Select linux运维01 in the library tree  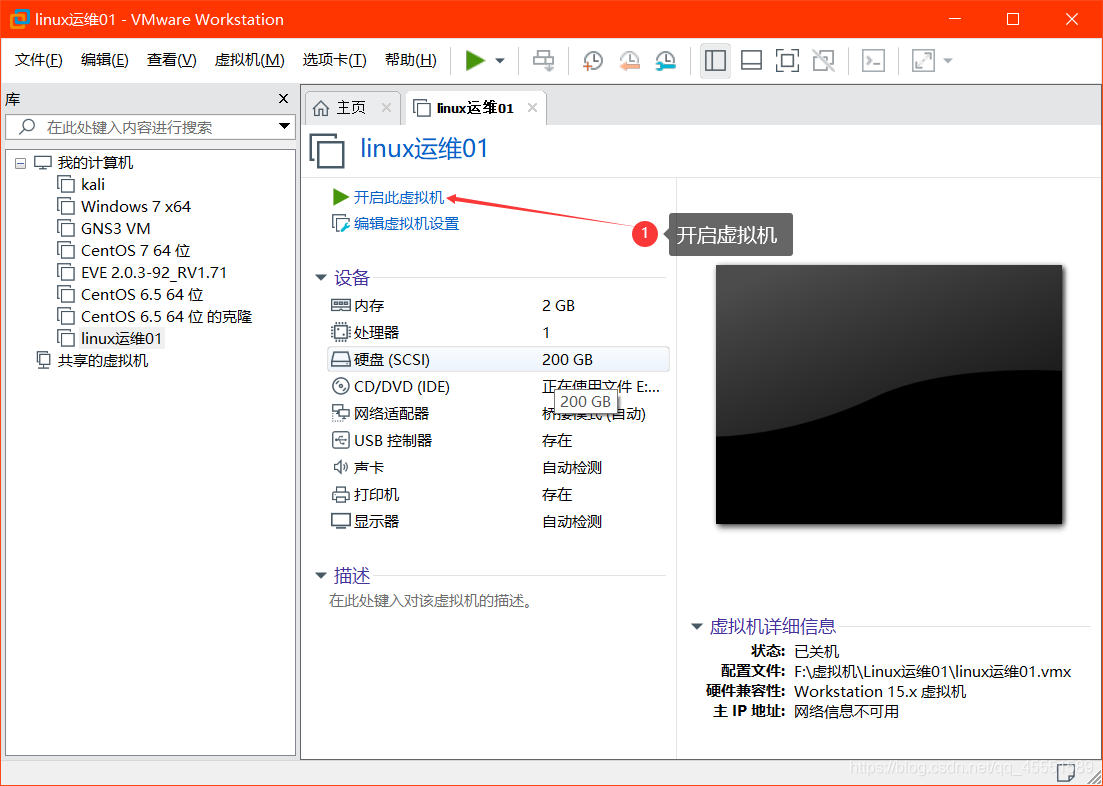click(121, 338)
